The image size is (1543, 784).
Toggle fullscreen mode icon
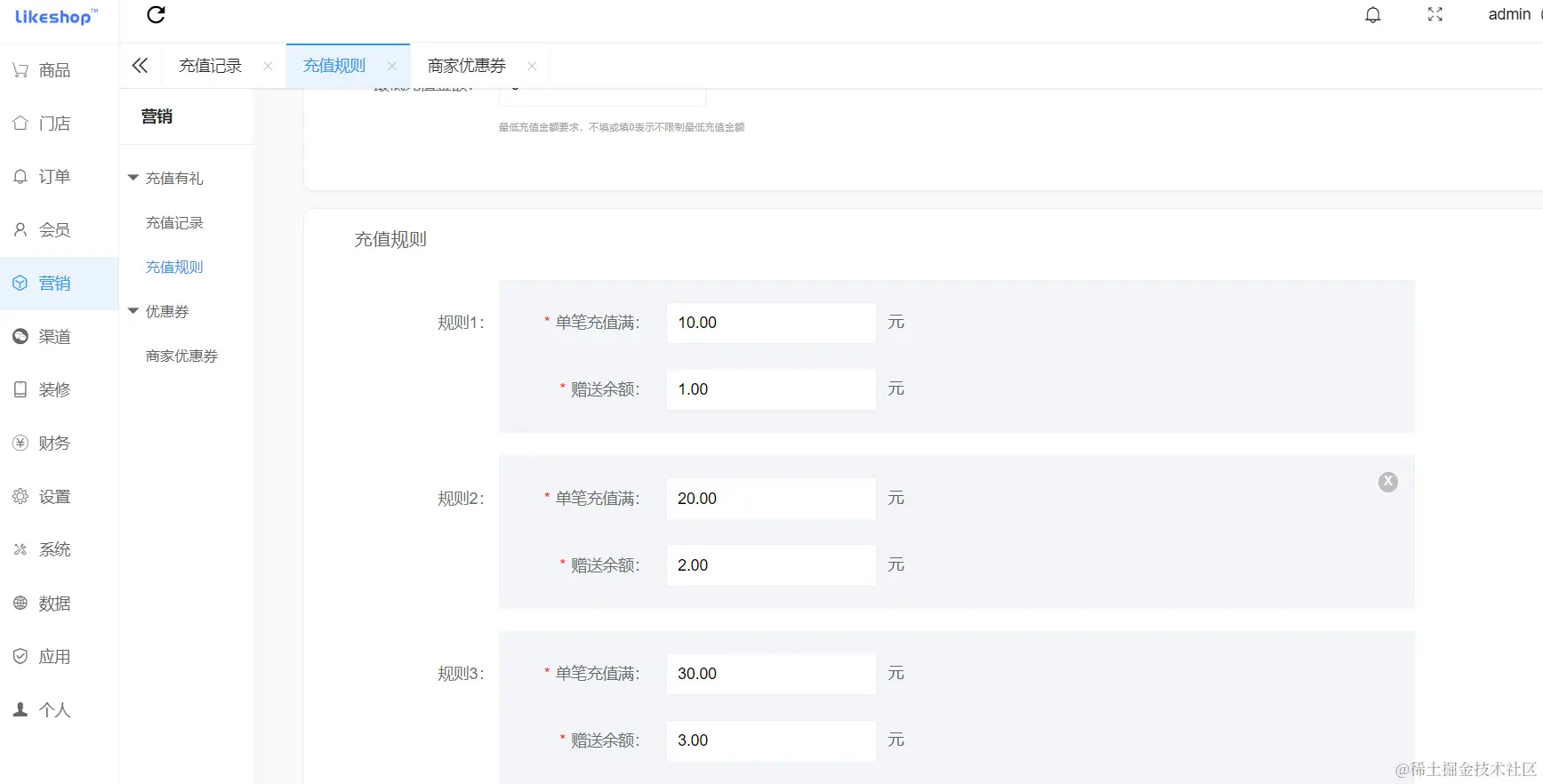click(x=1435, y=14)
